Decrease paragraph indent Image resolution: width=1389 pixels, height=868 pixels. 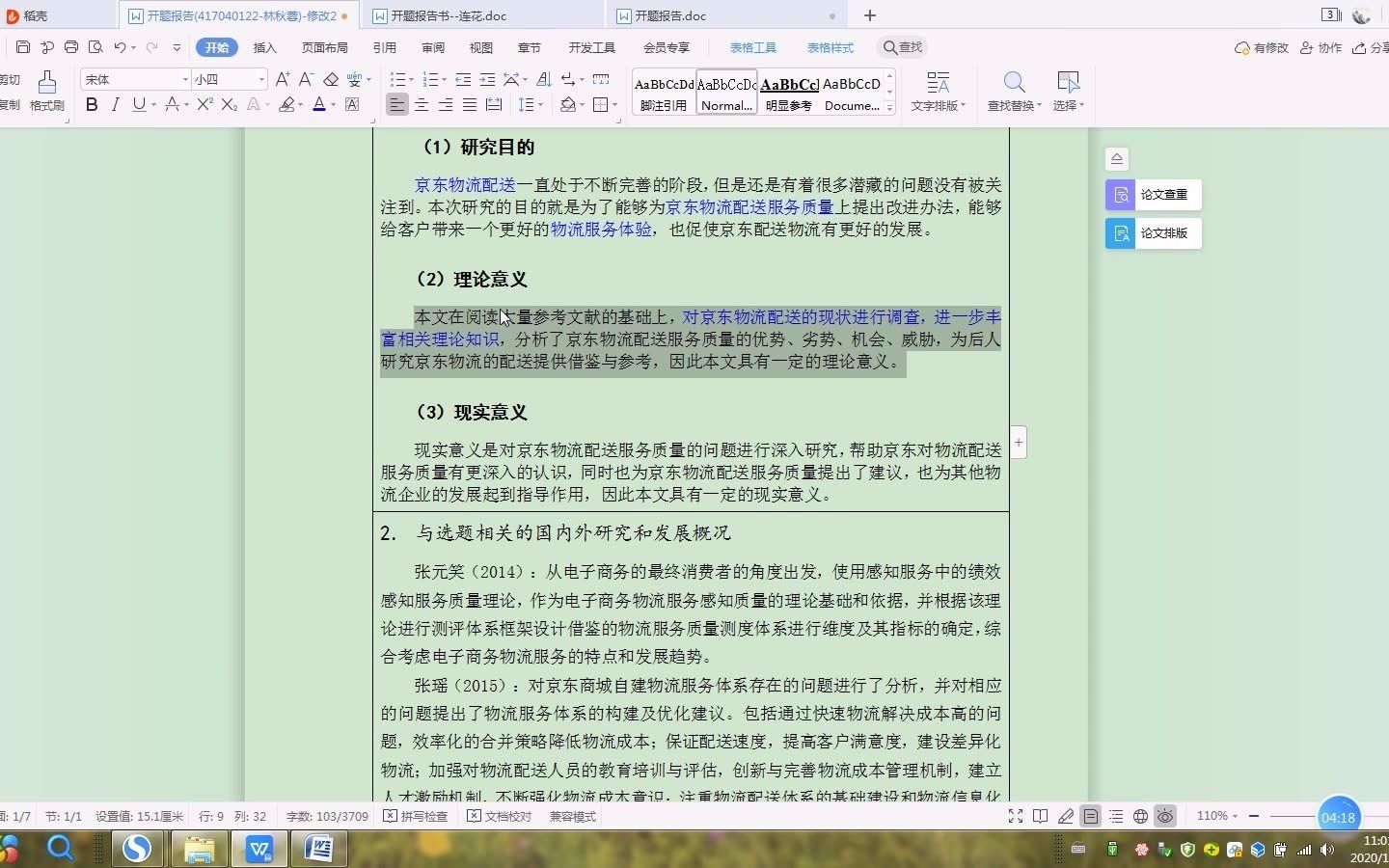pyautogui.click(x=463, y=79)
